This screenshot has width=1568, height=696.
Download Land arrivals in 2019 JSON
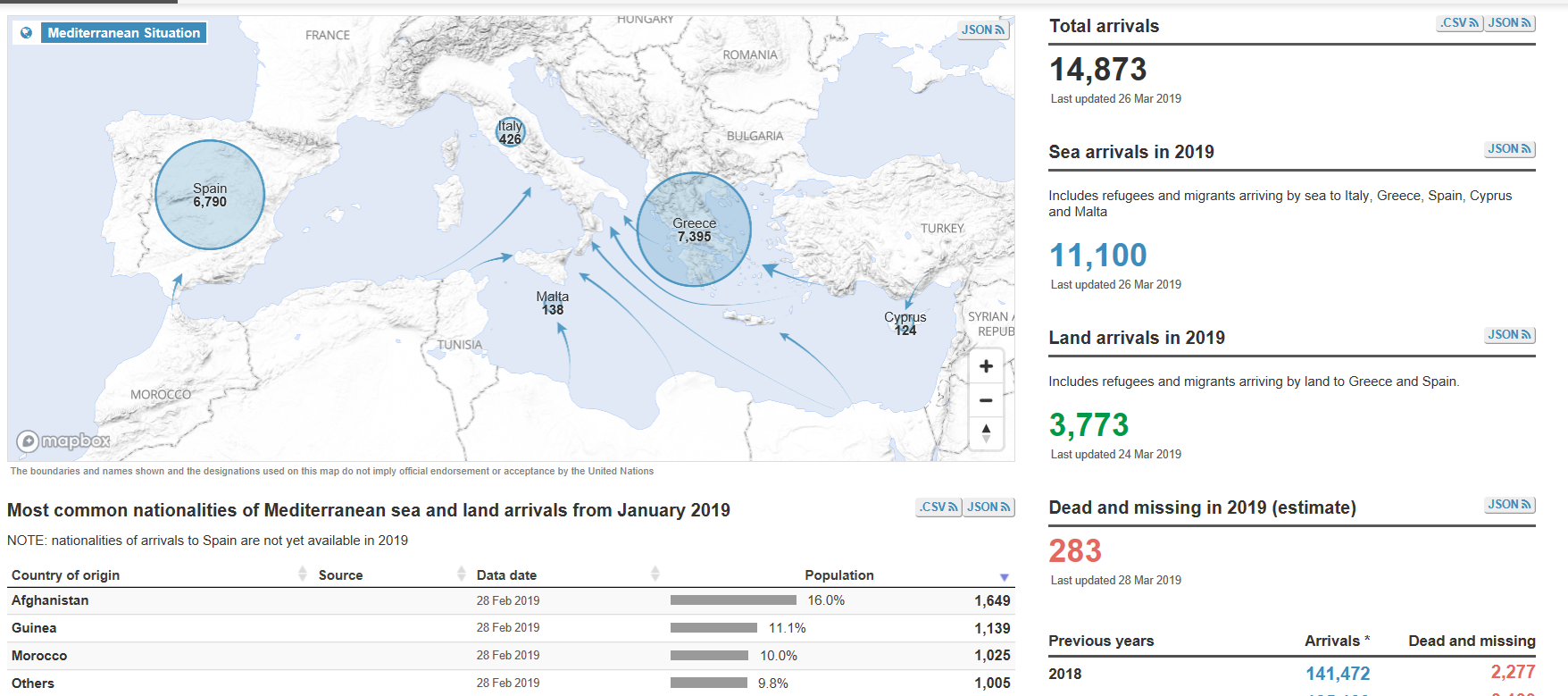coord(1510,335)
